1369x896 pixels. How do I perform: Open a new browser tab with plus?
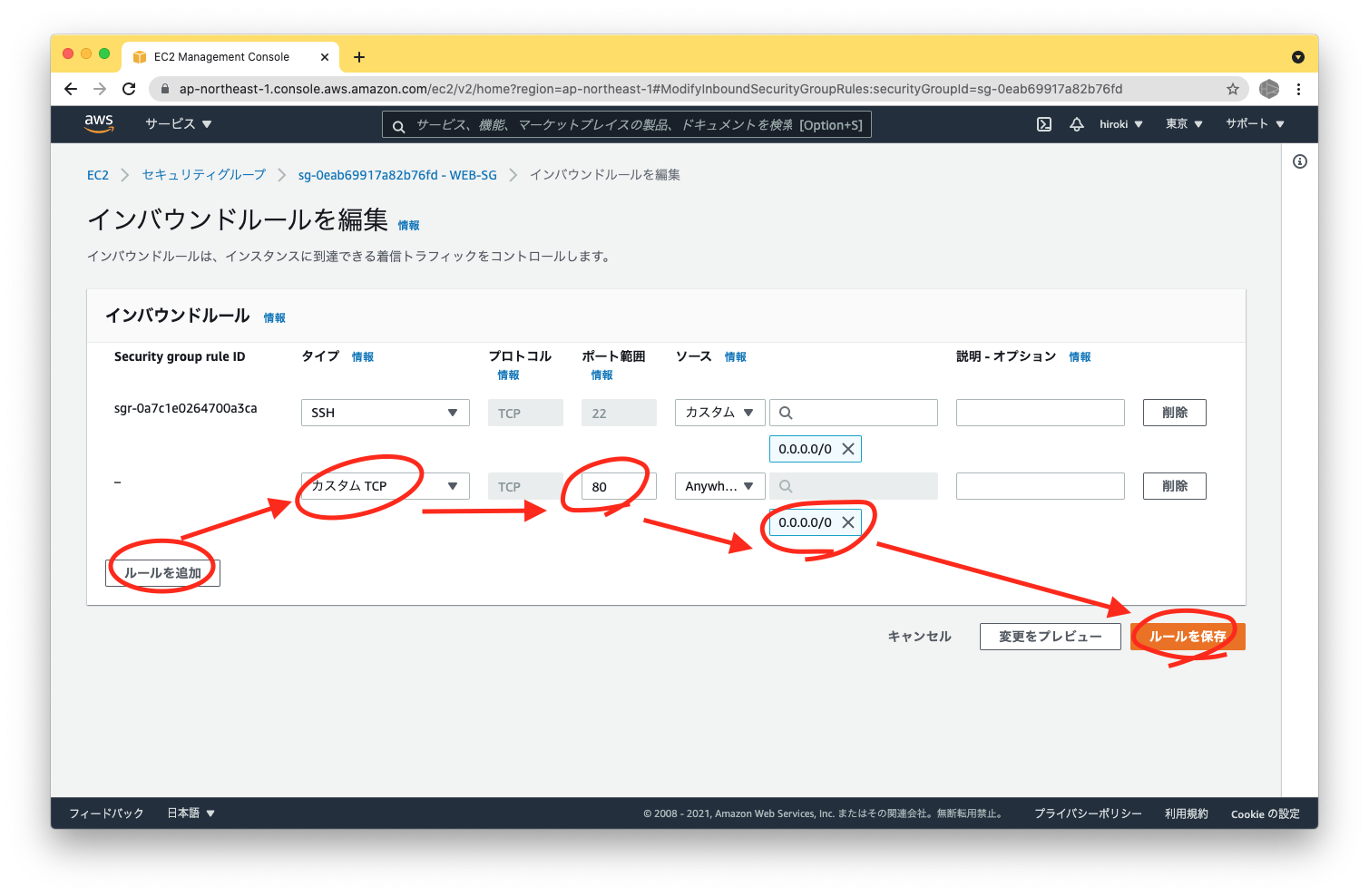[x=359, y=57]
